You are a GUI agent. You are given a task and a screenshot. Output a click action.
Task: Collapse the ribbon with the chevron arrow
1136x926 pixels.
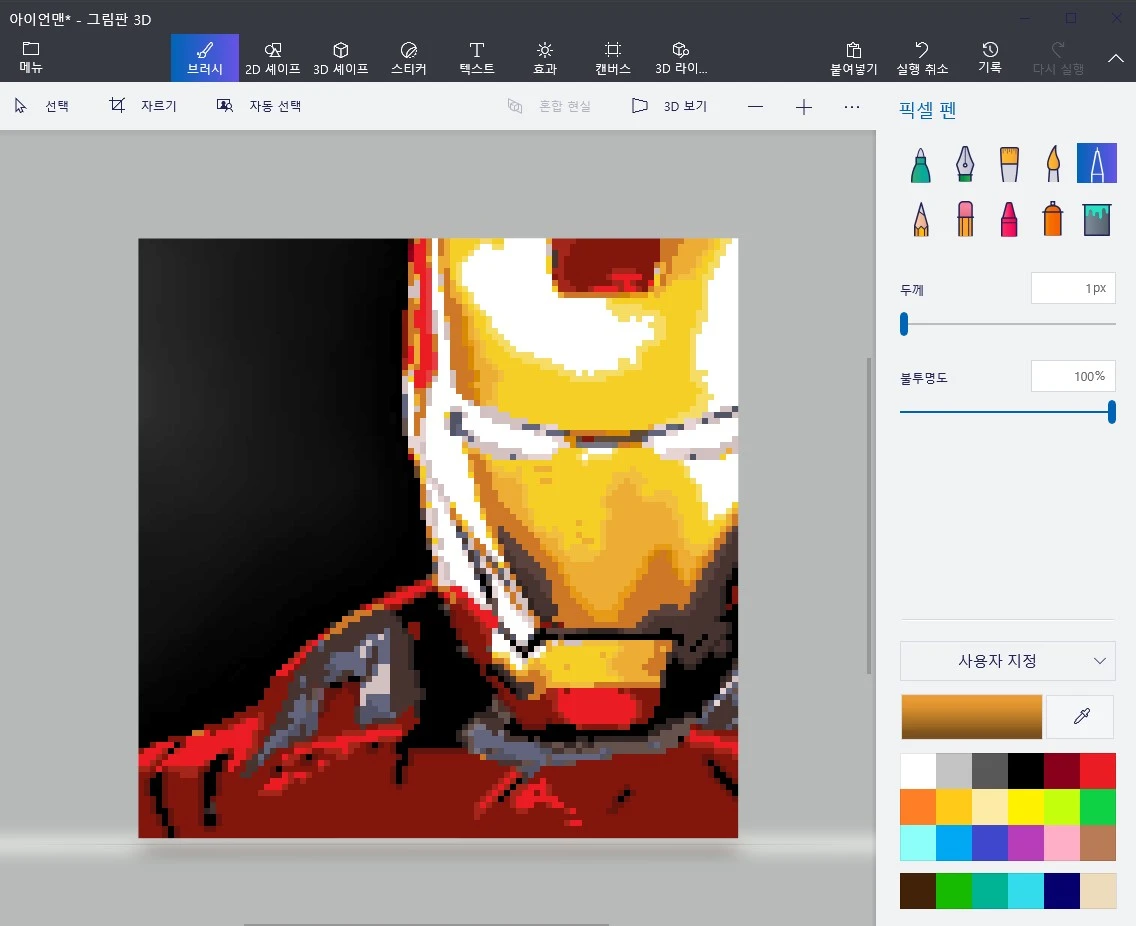tap(1116, 58)
